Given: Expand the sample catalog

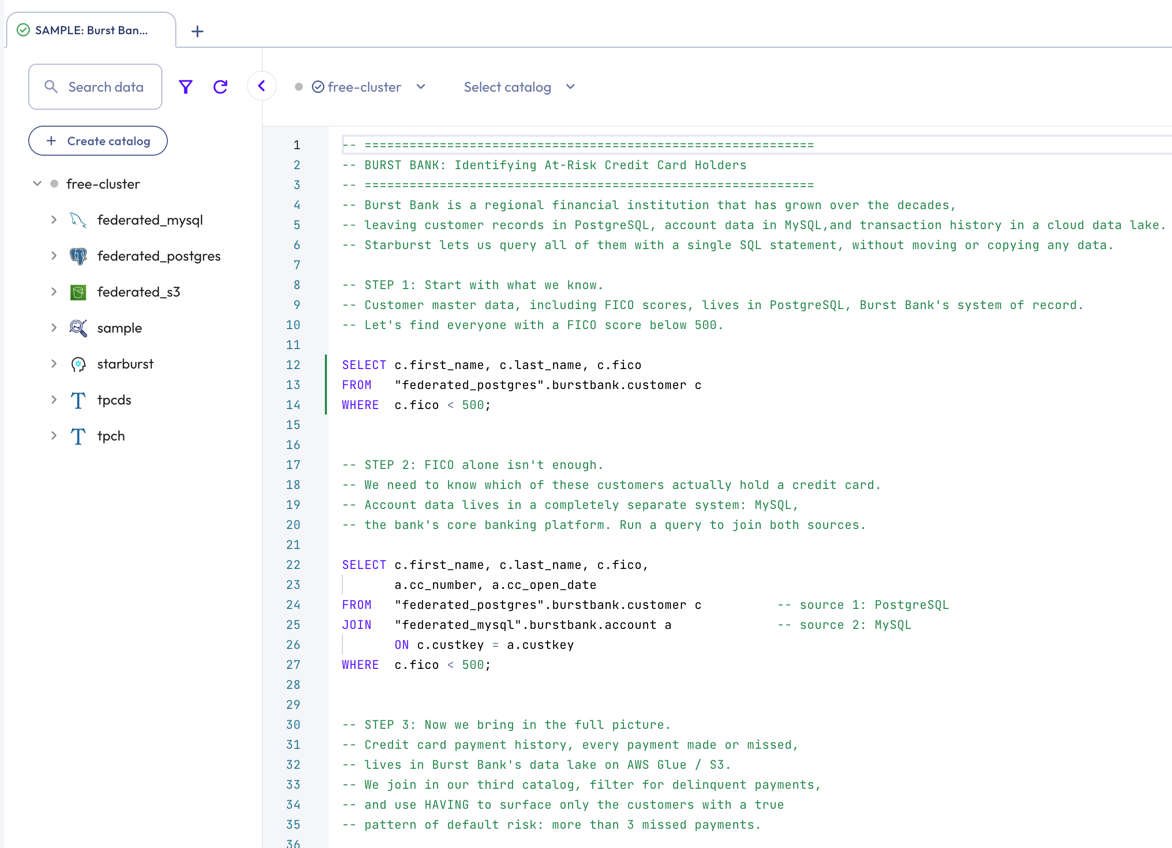Looking at the screenshot, I should click(54, 327).
